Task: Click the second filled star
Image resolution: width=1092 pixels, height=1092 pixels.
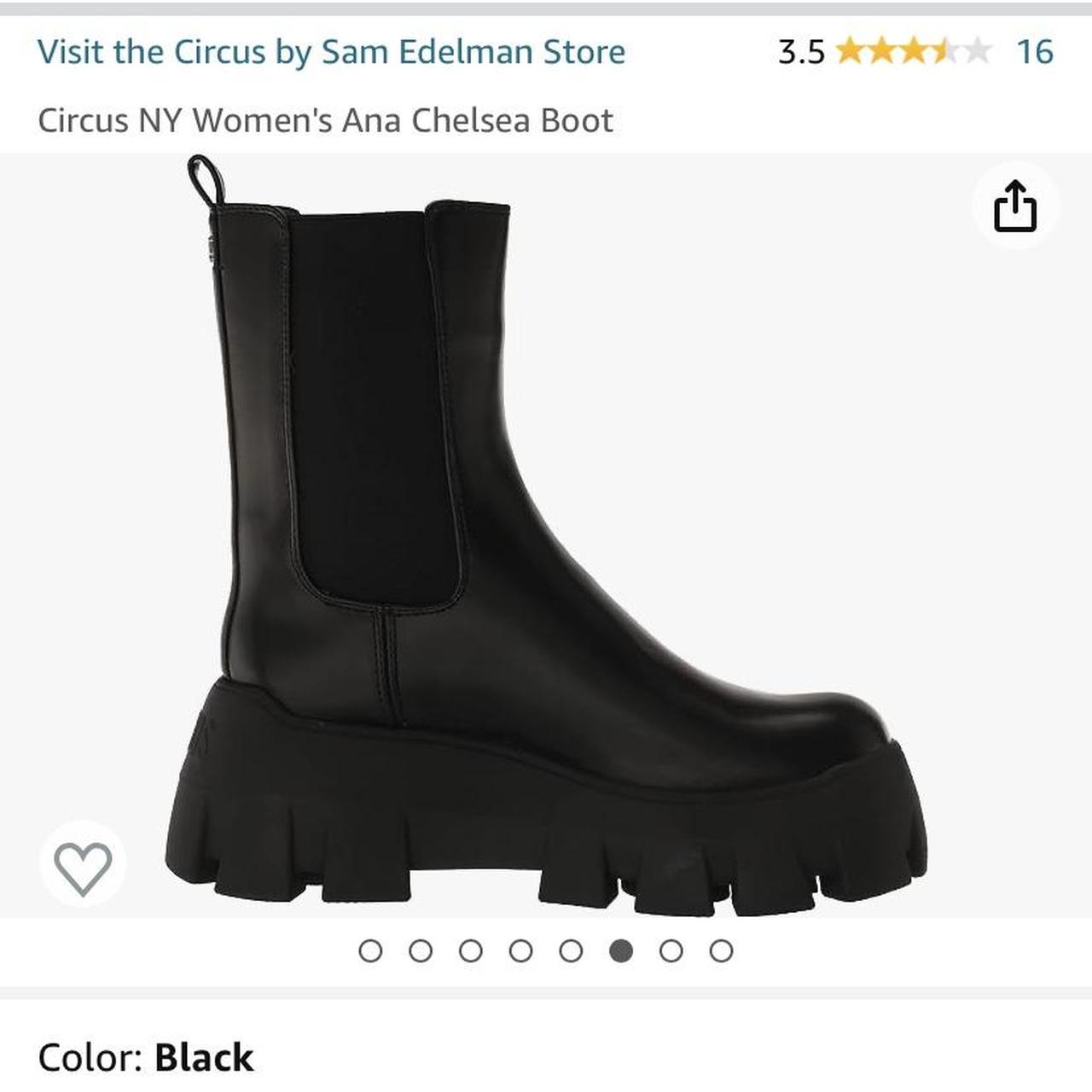Action: coord(880,53)
